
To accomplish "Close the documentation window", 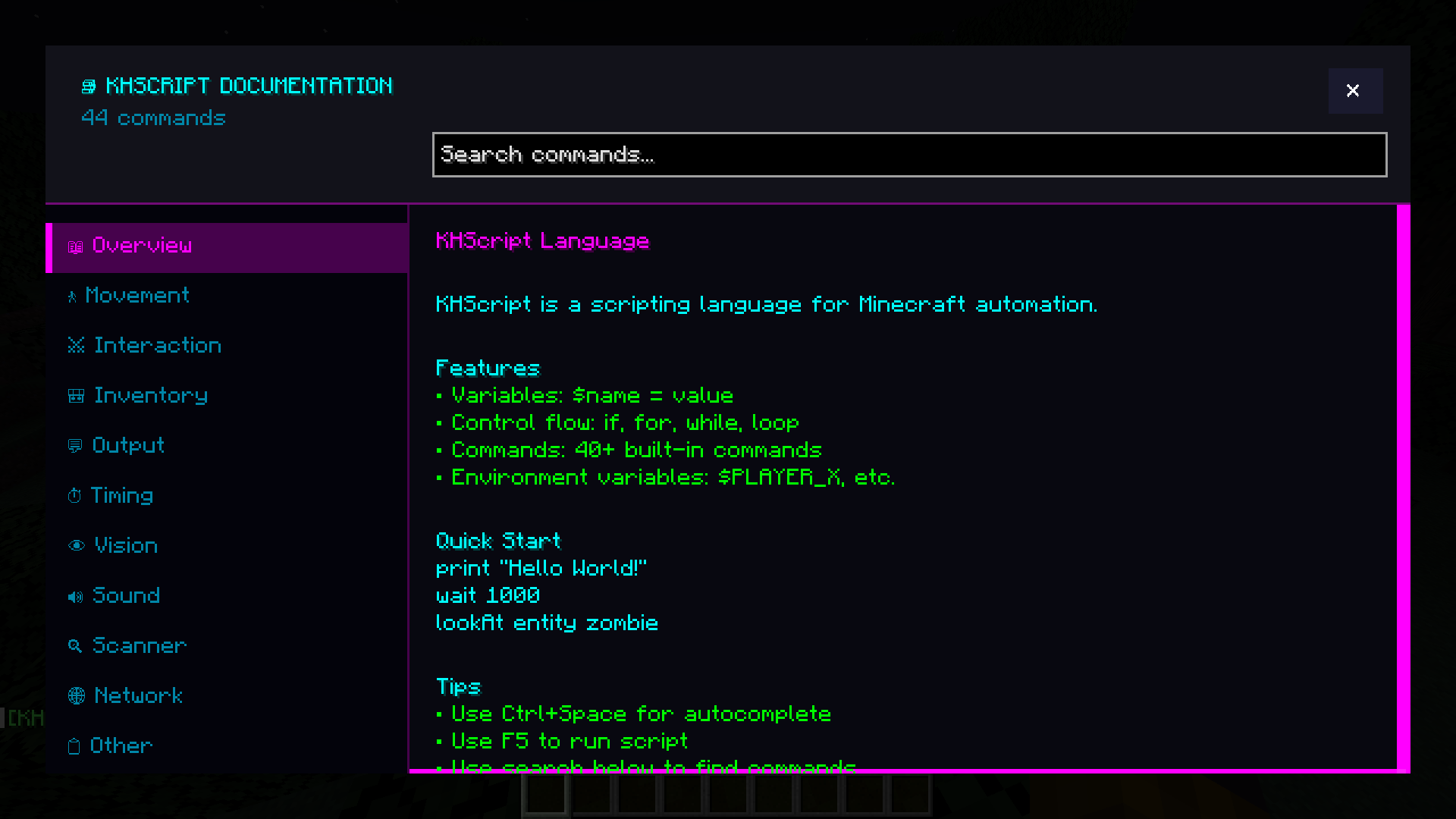I will pos(1355,91).
